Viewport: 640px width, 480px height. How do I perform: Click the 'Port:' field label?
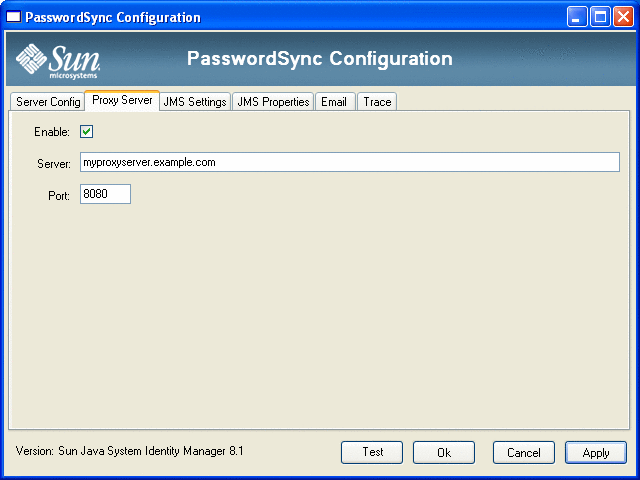(59, 196)
